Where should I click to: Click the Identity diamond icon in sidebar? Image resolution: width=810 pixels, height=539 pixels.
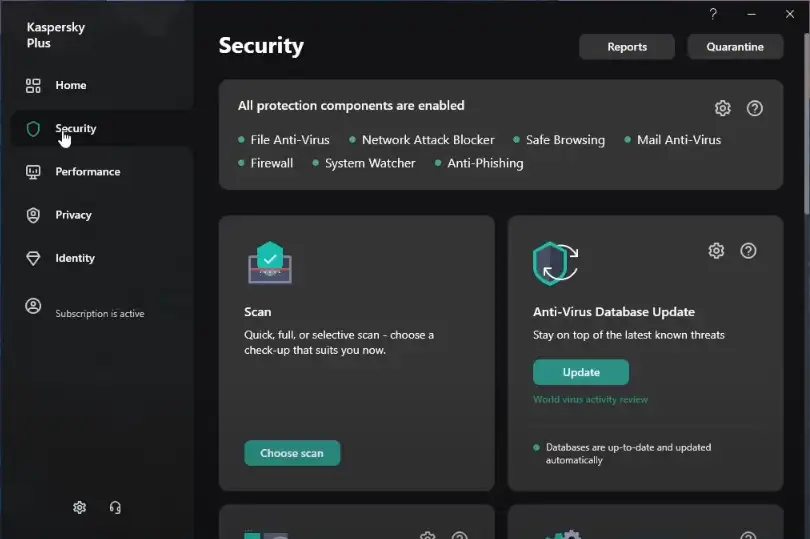click(33, 258)
